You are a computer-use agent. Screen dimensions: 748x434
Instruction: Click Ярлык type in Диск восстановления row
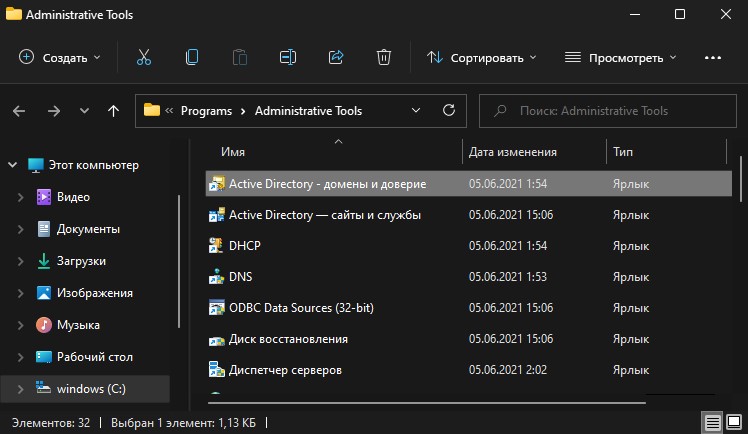tap(631, 339)
